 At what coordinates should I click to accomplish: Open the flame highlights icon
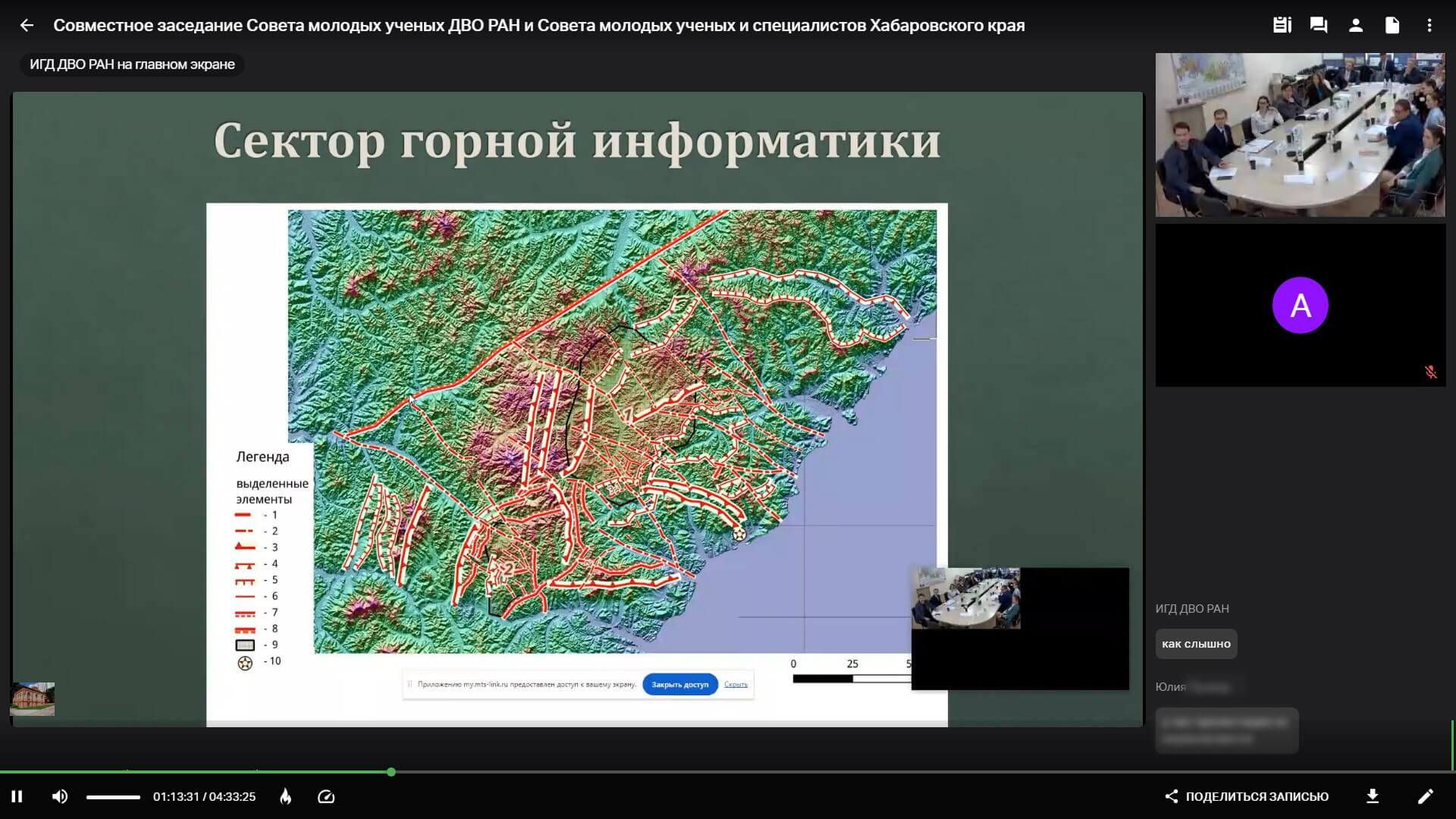(x=286, y=796)
